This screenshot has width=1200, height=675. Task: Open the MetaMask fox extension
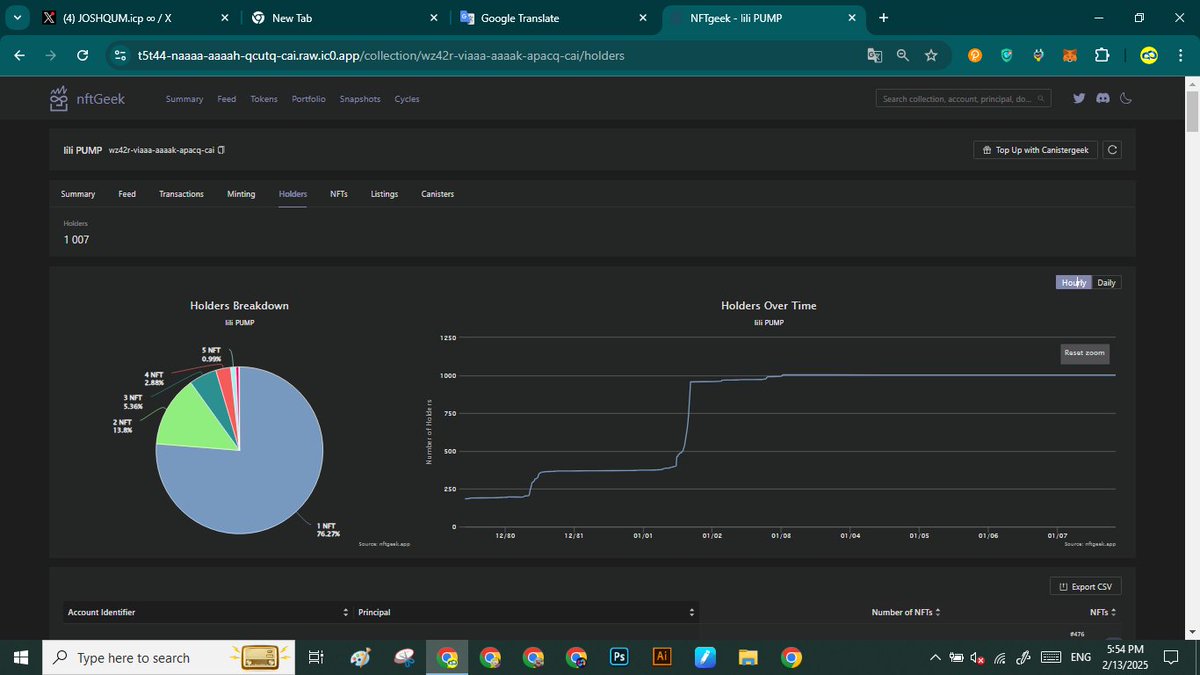pos(1070,56)
